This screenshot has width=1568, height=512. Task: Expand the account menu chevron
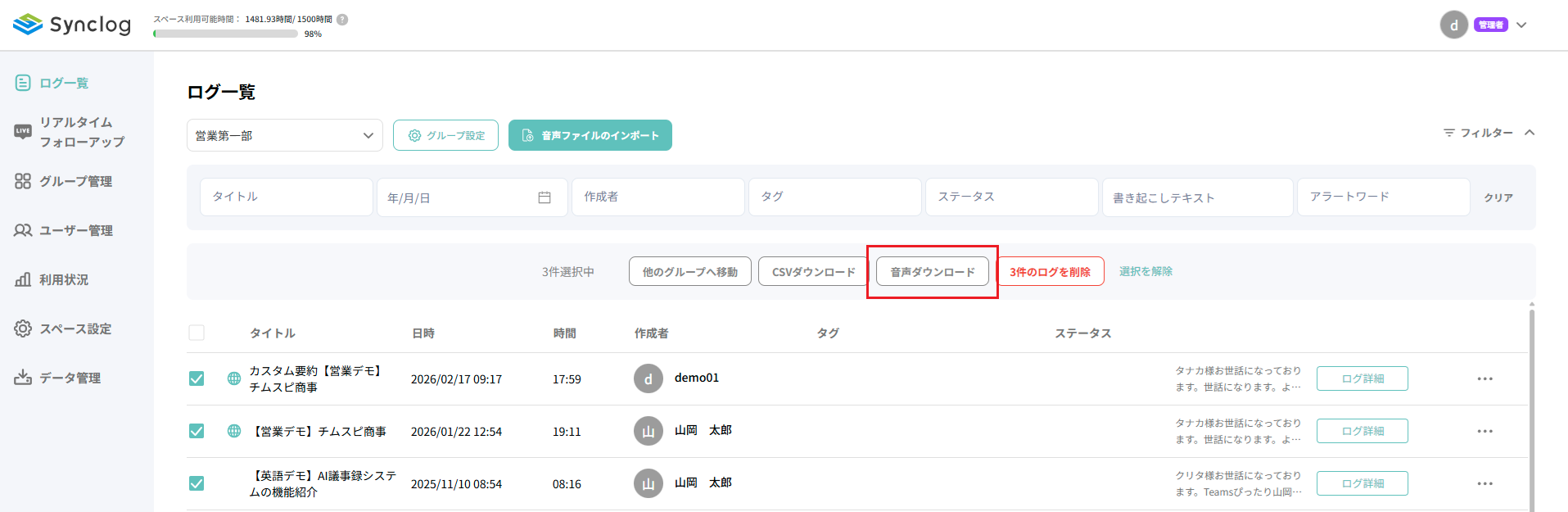1521,25
